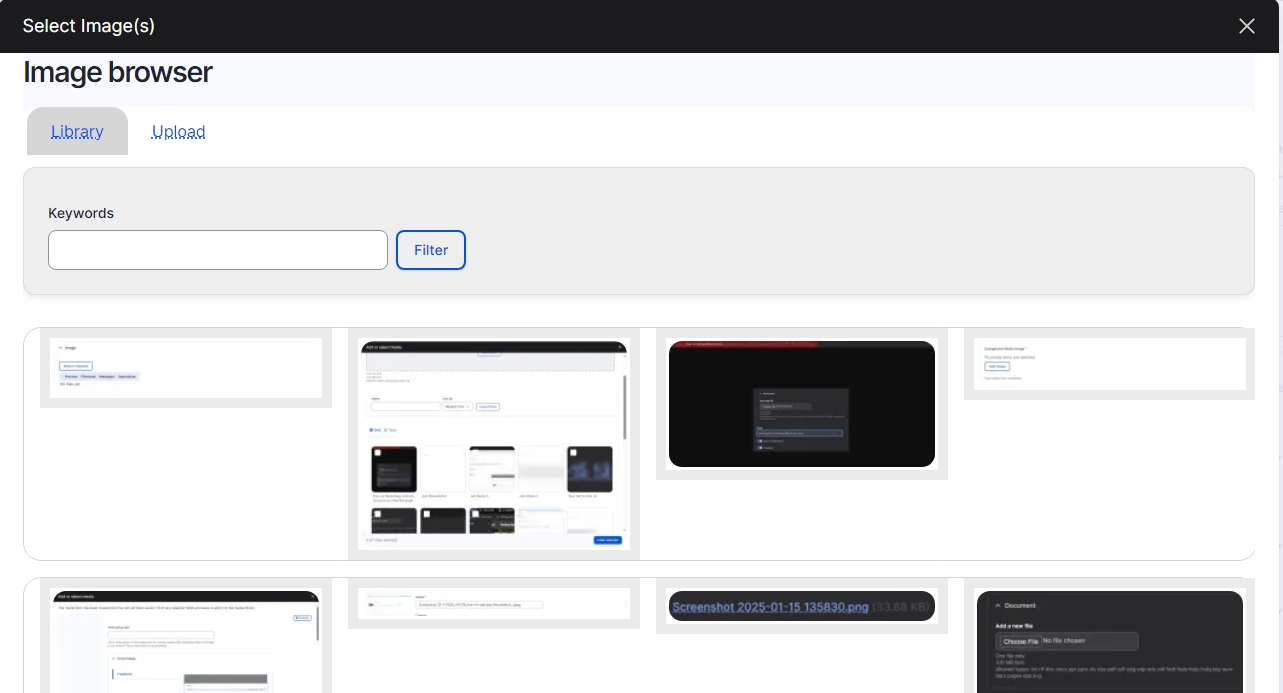This screenshot has height=693, width=1283.
Task: Close the Select Image(s) dialog
Action: pyautogui.click(x=1246, y=26)
